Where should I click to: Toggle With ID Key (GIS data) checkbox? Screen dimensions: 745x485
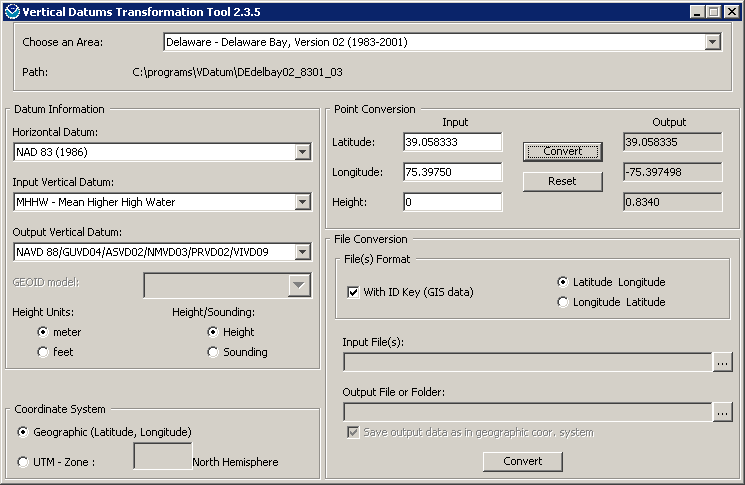(353, 292)
